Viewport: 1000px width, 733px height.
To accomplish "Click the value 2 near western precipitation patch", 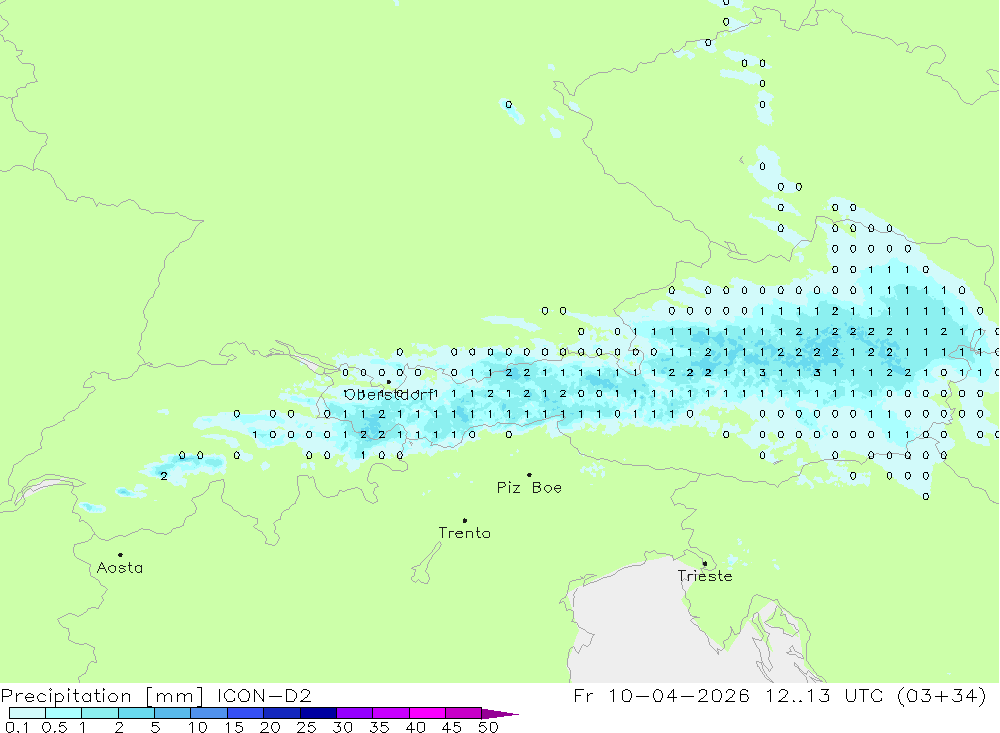I will tap(164, 476).
